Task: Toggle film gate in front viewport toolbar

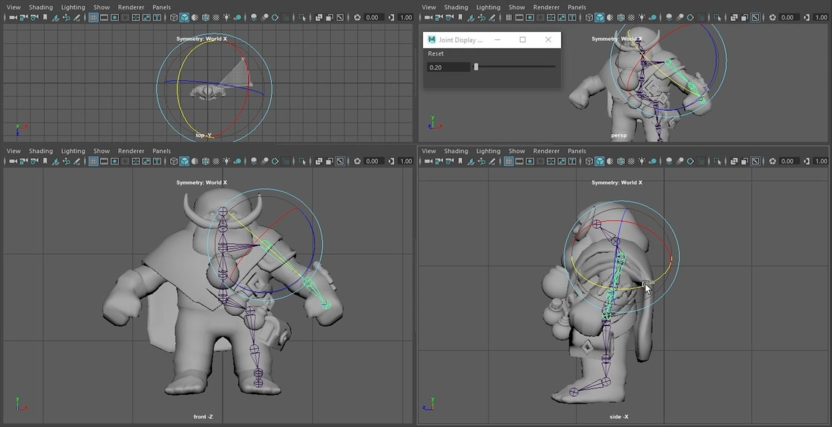Action: pos(104,161)
